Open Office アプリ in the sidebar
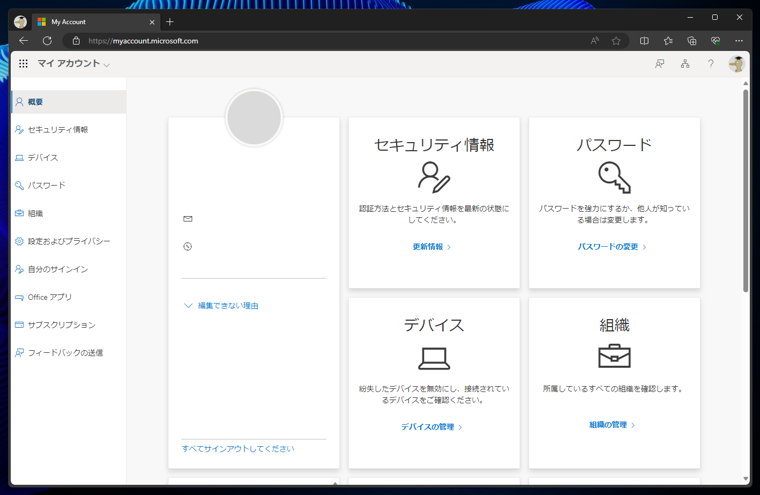Viewport: 760px width, 495px height. (69, 297)
